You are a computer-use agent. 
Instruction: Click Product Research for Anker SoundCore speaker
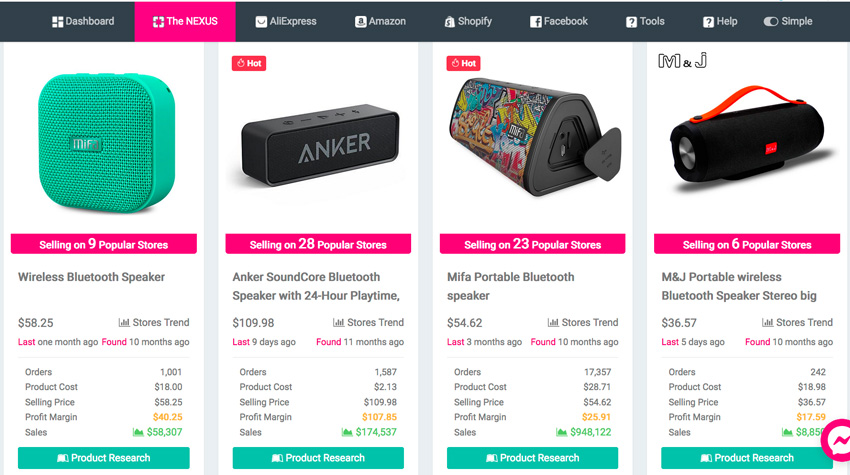[x=318, y=458]
